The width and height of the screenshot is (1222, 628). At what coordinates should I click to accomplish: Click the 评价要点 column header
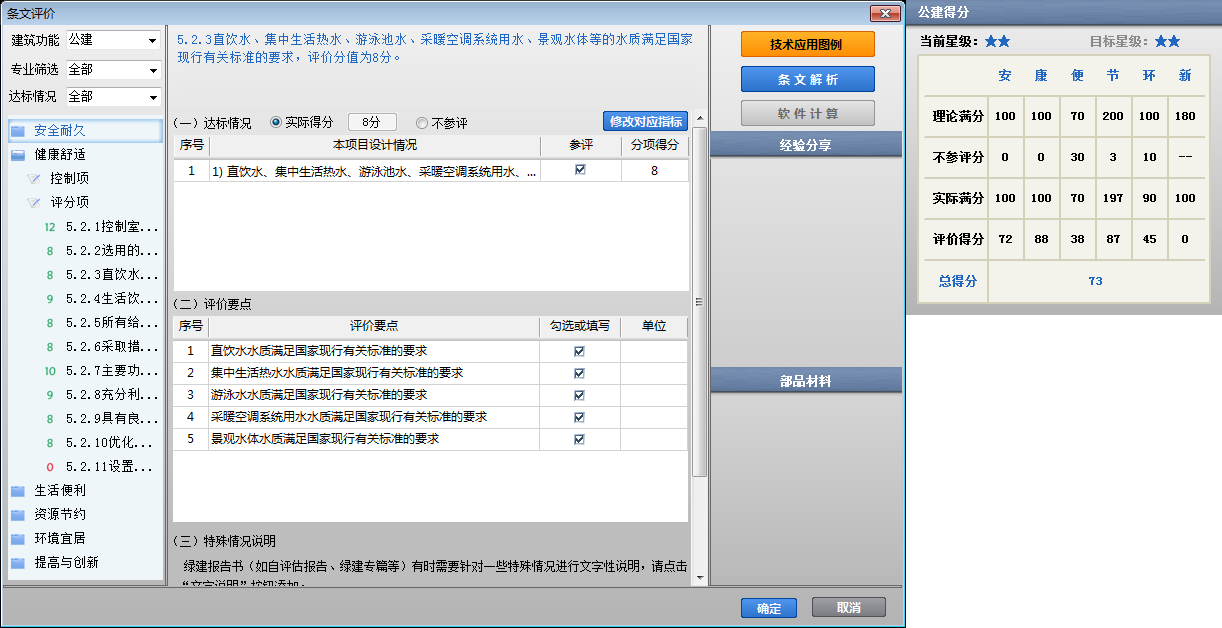click(374, 327)
